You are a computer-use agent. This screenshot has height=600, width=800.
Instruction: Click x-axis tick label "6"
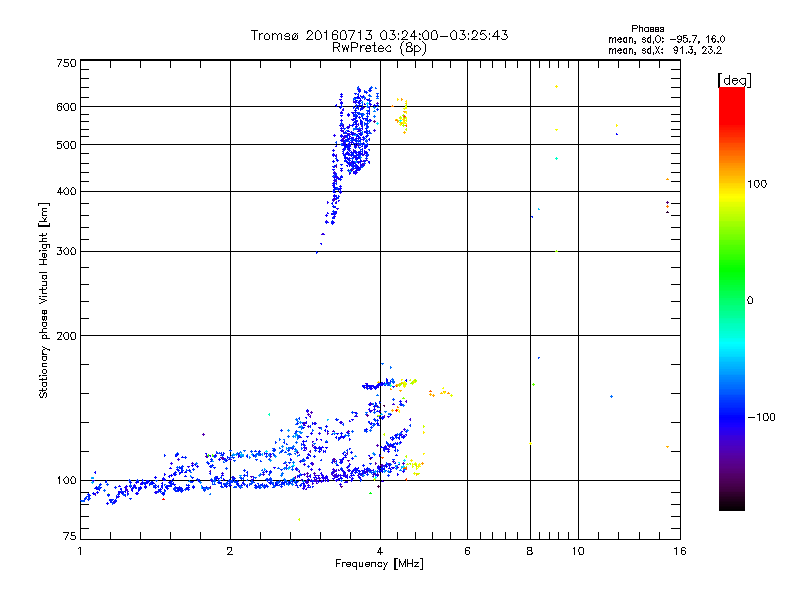pyautogui.click(x=467, y=551)
